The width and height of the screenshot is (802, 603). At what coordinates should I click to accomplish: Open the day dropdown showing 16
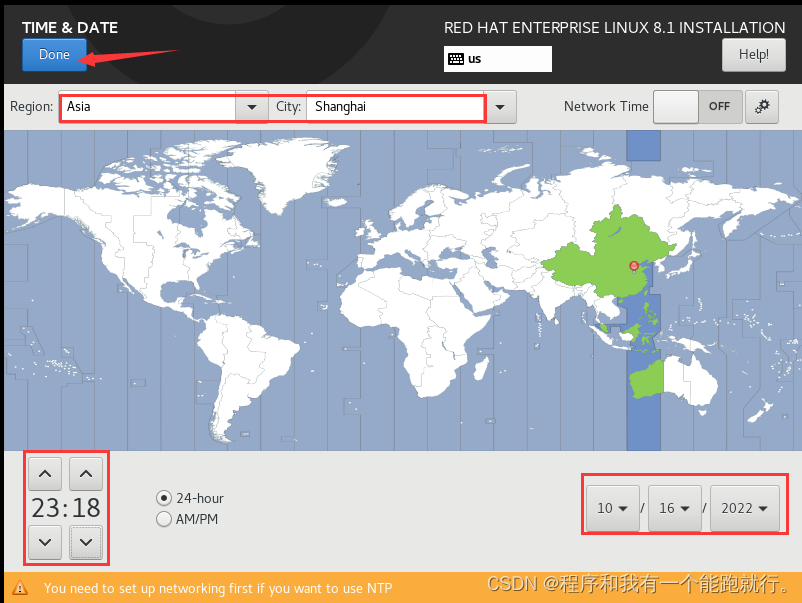coord(675,508)
